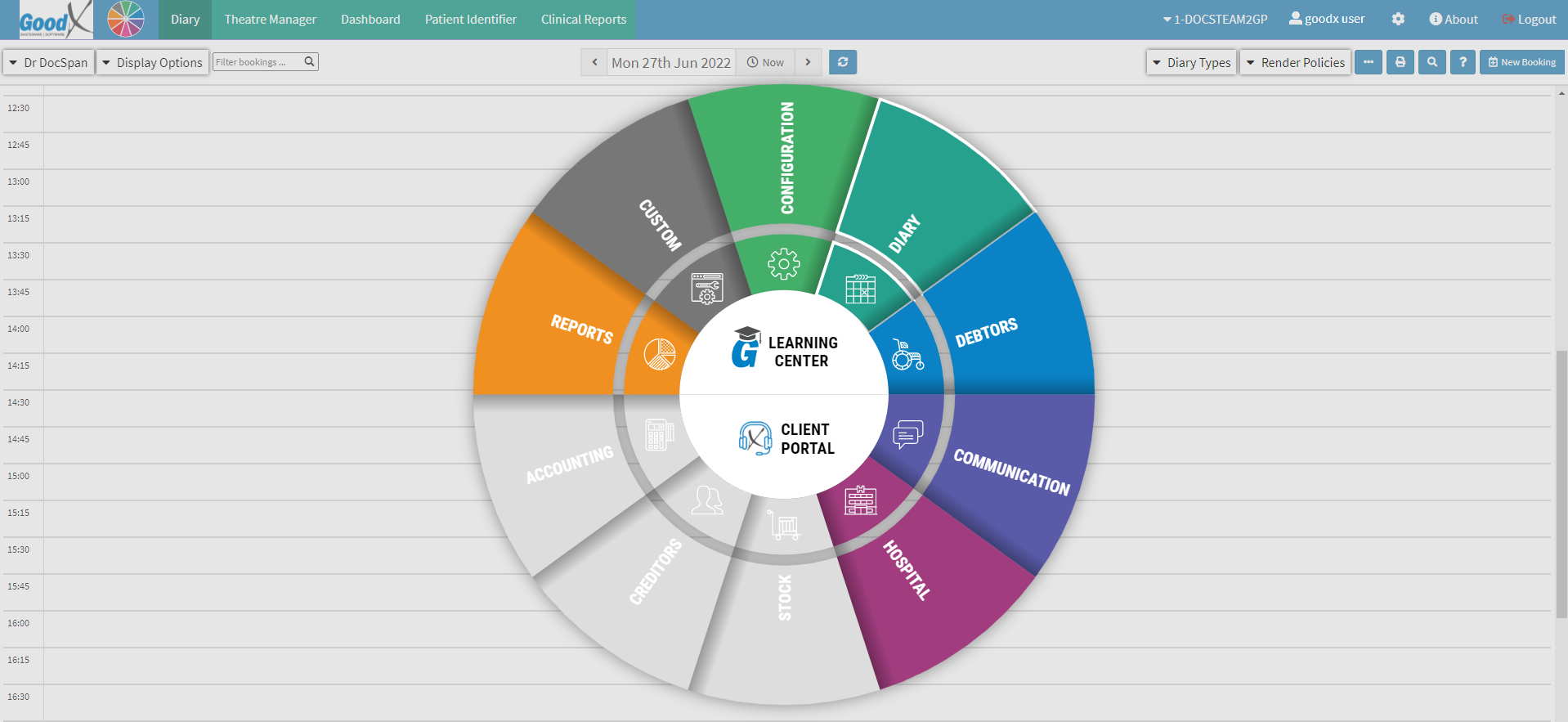This screenshot has width=1568, height=722.
Task: Click the scrollbar up arrow
Action: [x=1561, y=93]
